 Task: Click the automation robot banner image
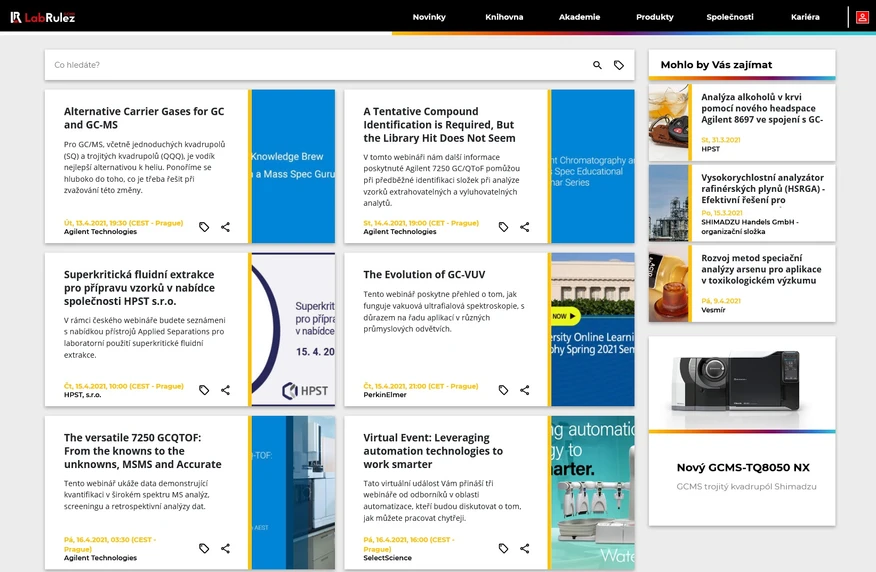tap(593, 492)
